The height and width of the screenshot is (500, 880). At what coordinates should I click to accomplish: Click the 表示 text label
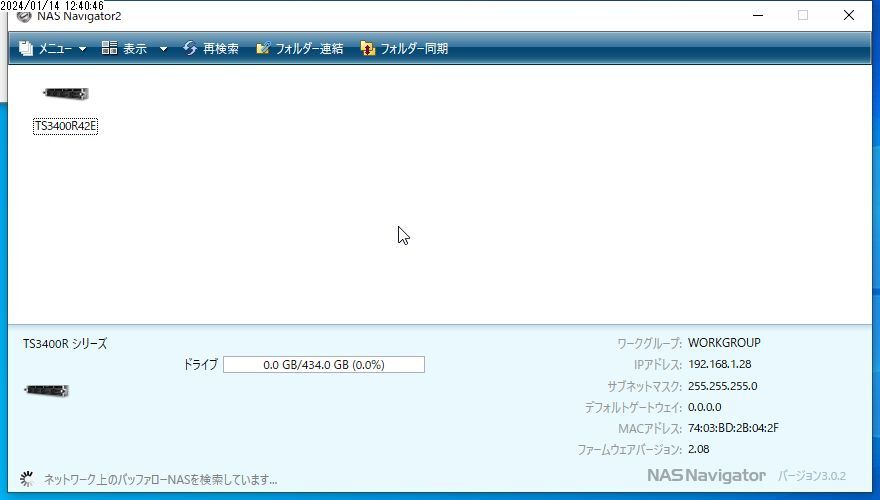coord(135,49)
